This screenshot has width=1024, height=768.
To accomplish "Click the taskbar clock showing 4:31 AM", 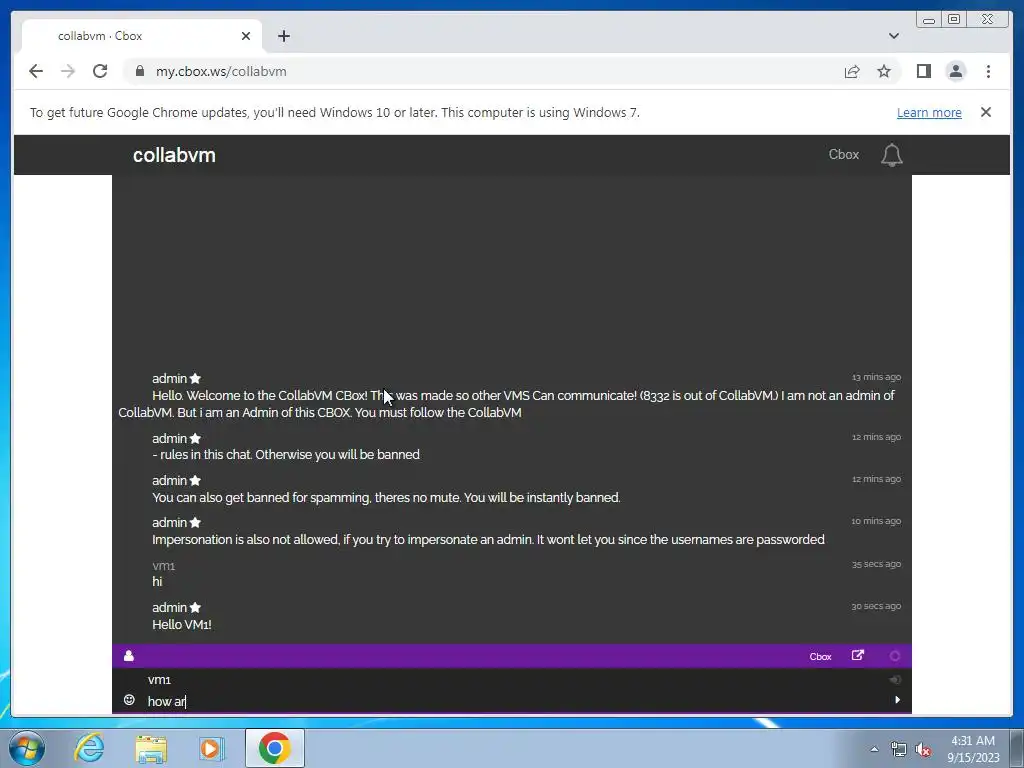I will (973, 748).
